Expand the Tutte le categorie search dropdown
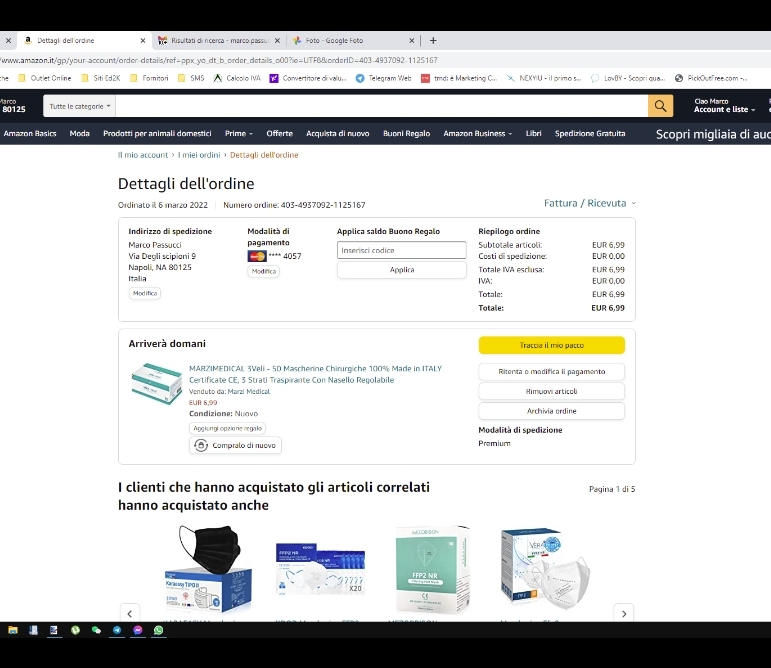 click(79, 106)
